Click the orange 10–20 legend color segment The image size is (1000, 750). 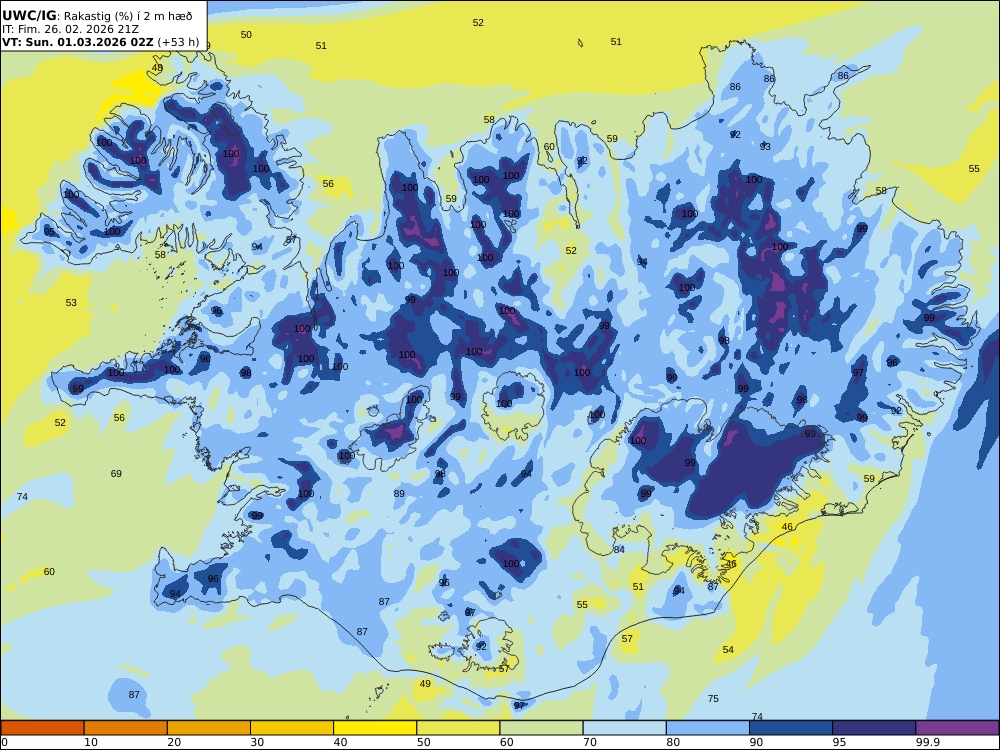tap(126, 728)
